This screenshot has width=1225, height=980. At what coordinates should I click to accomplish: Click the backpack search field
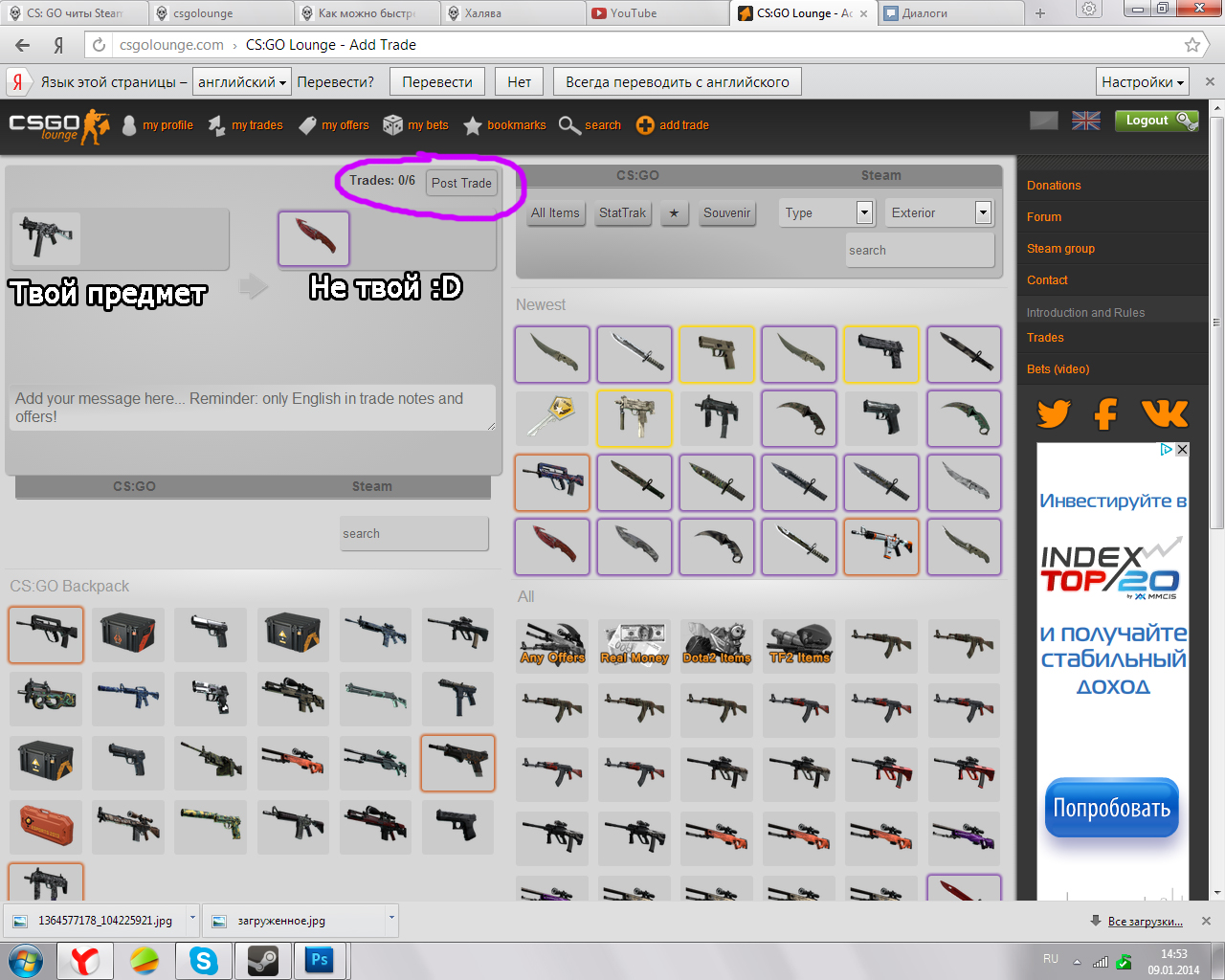pyautogui.click(x=413, y=533)
